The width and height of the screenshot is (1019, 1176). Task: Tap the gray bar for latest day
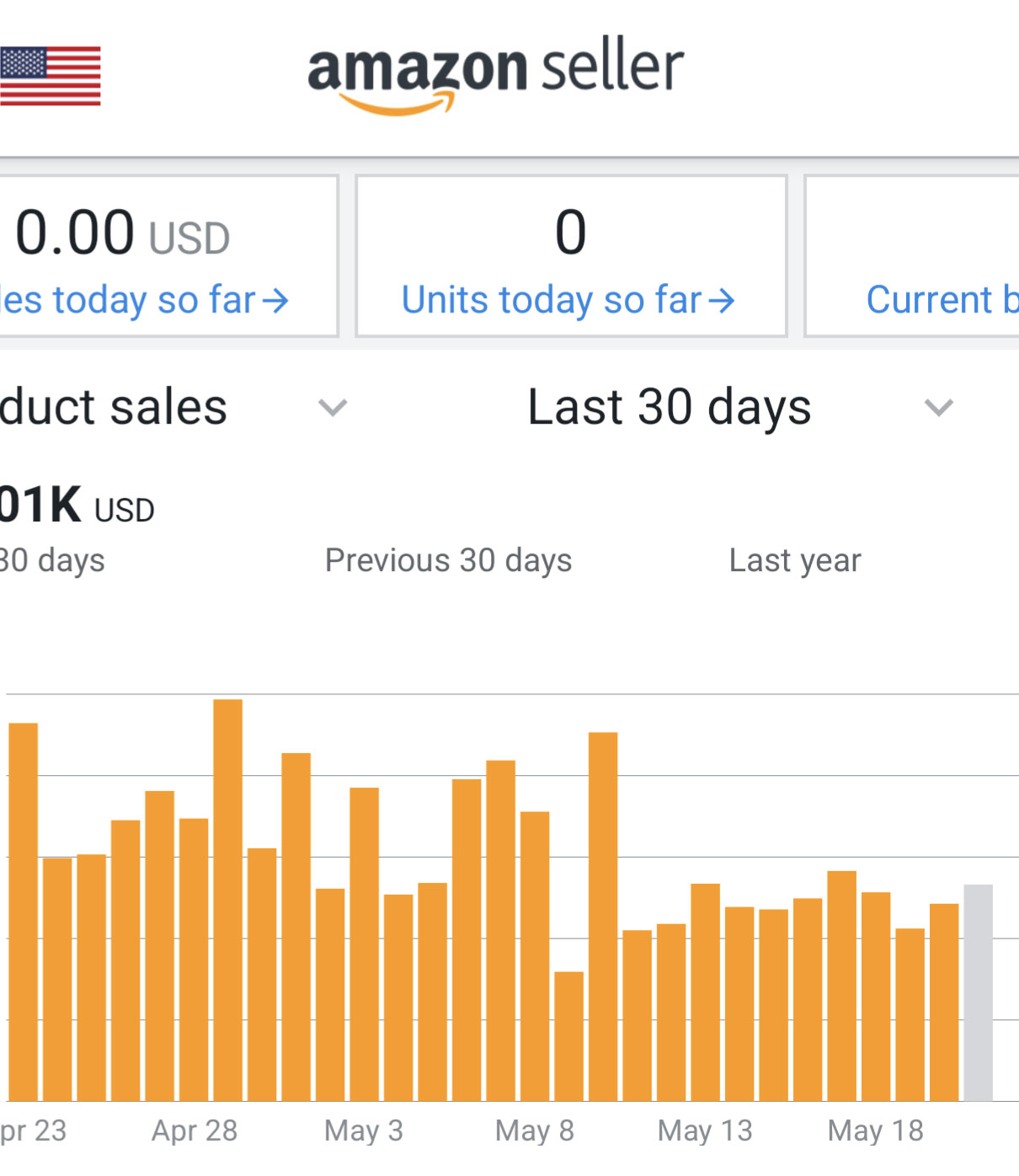click(x=978, y=992)
